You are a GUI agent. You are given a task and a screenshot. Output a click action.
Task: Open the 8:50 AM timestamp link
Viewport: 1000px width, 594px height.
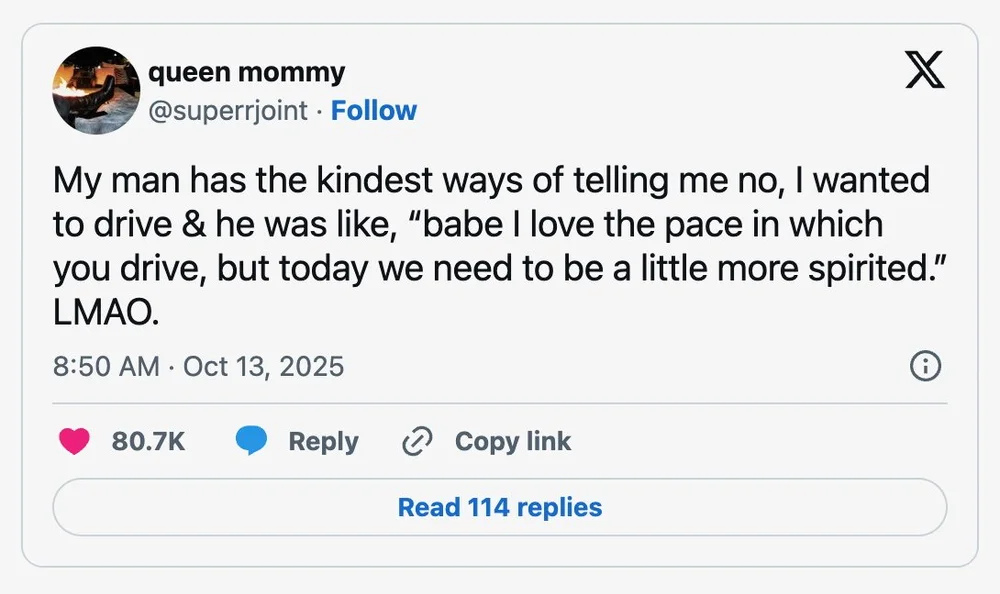105,366
